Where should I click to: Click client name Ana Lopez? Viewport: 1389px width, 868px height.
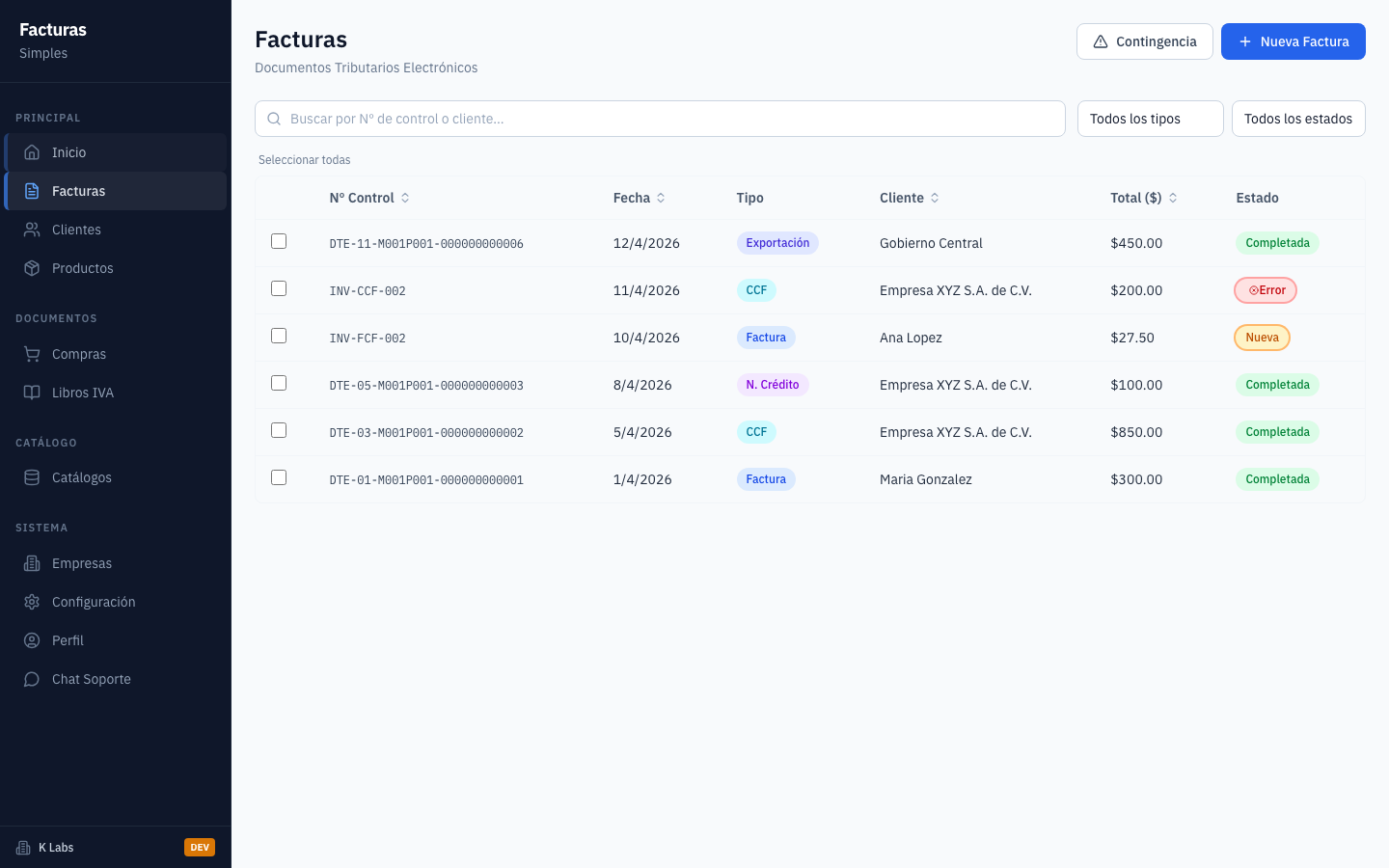click(911, 338)
